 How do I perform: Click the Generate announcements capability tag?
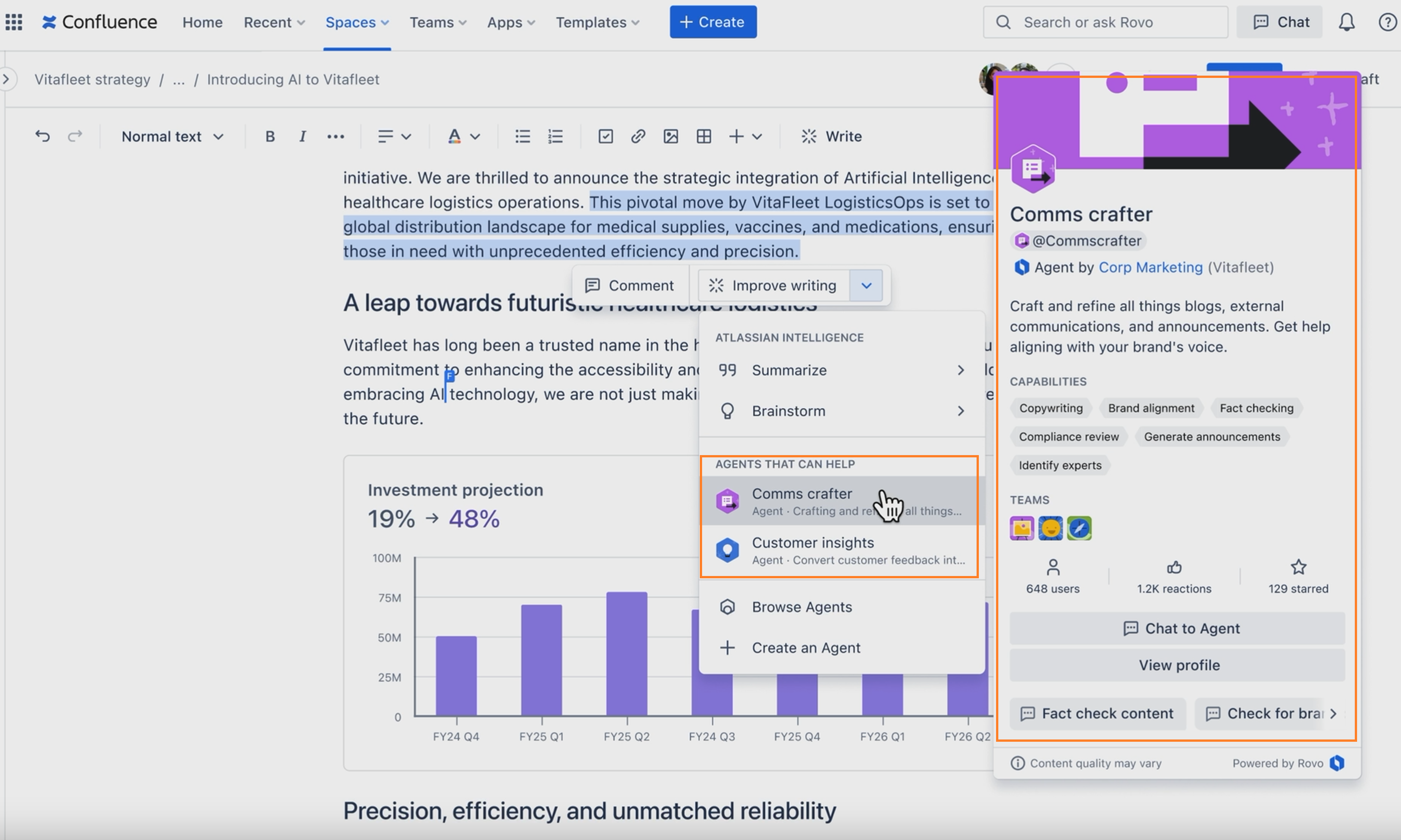[1211, 437]
